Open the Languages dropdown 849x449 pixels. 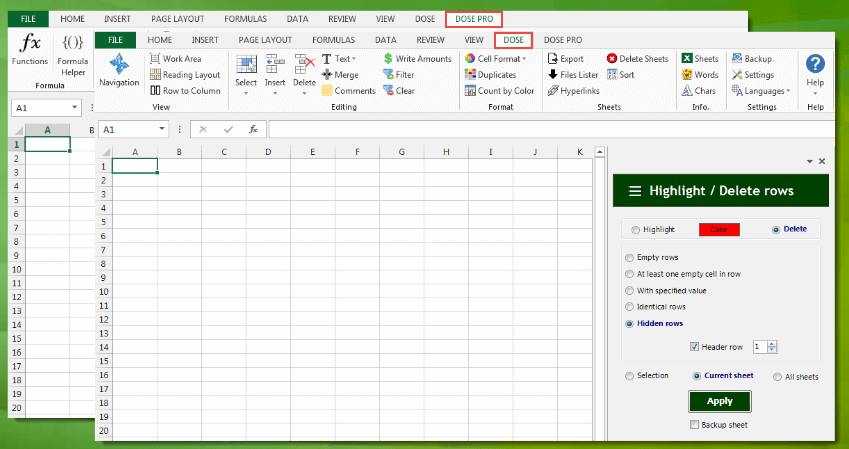tap(761, 90)
